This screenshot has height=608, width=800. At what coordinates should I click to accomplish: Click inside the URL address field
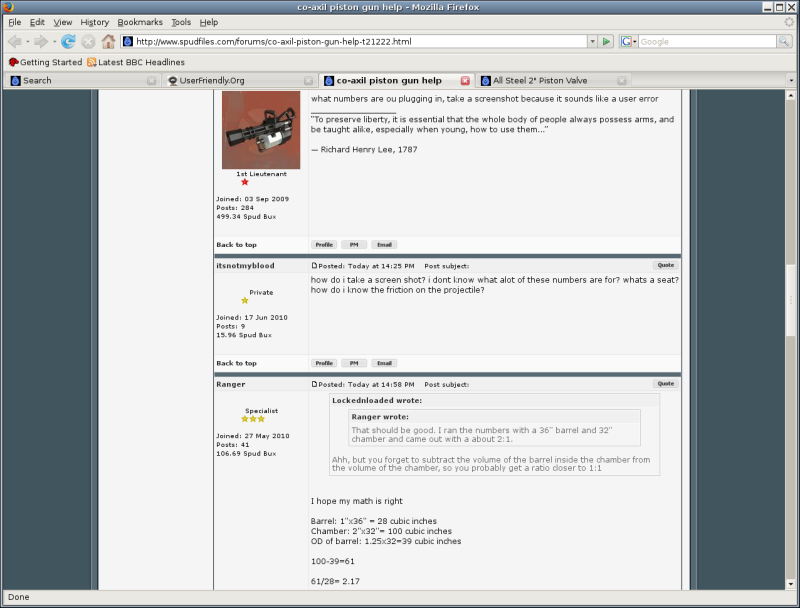coord(350,42)
